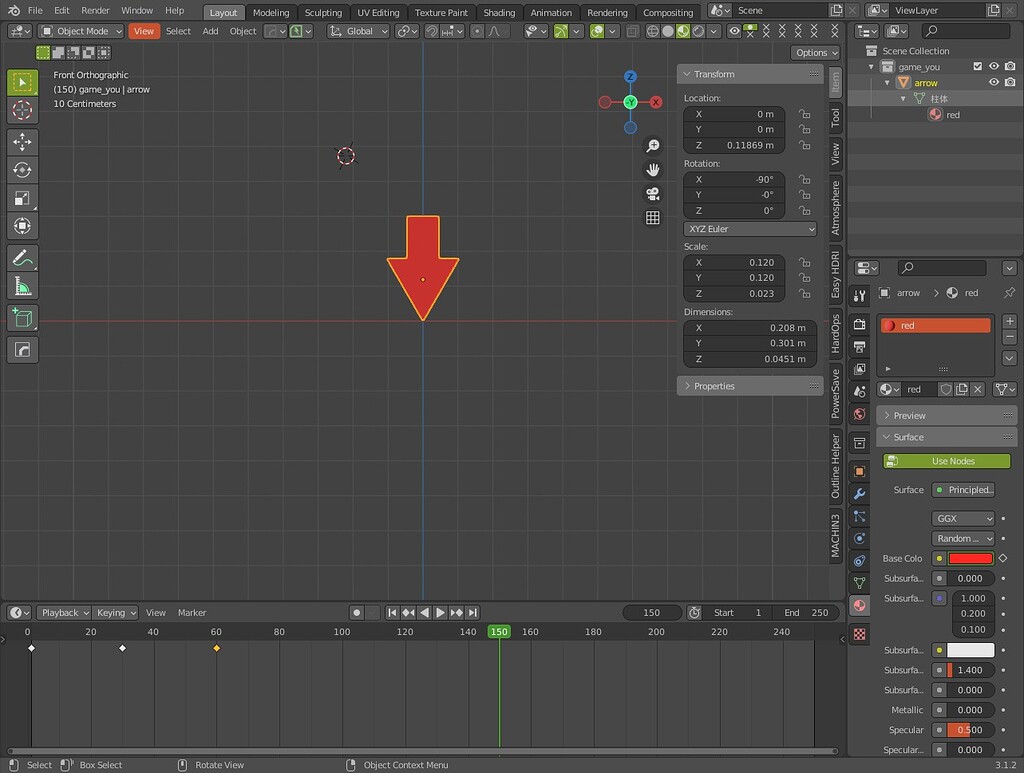Image resolution: width=1024 pixels, height=773 pixels.
Task: Activate the Cursor tool
Action: (x=22, y=110)
